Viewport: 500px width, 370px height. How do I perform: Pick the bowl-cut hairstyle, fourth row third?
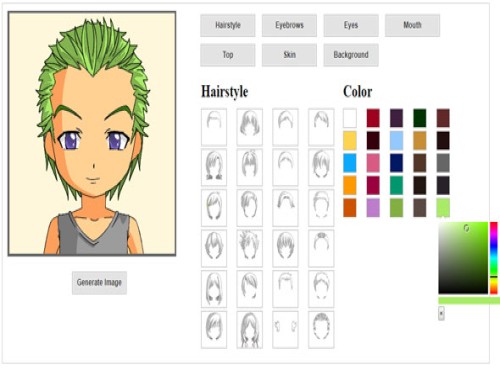pyautogui.click(x=285, y=248)
